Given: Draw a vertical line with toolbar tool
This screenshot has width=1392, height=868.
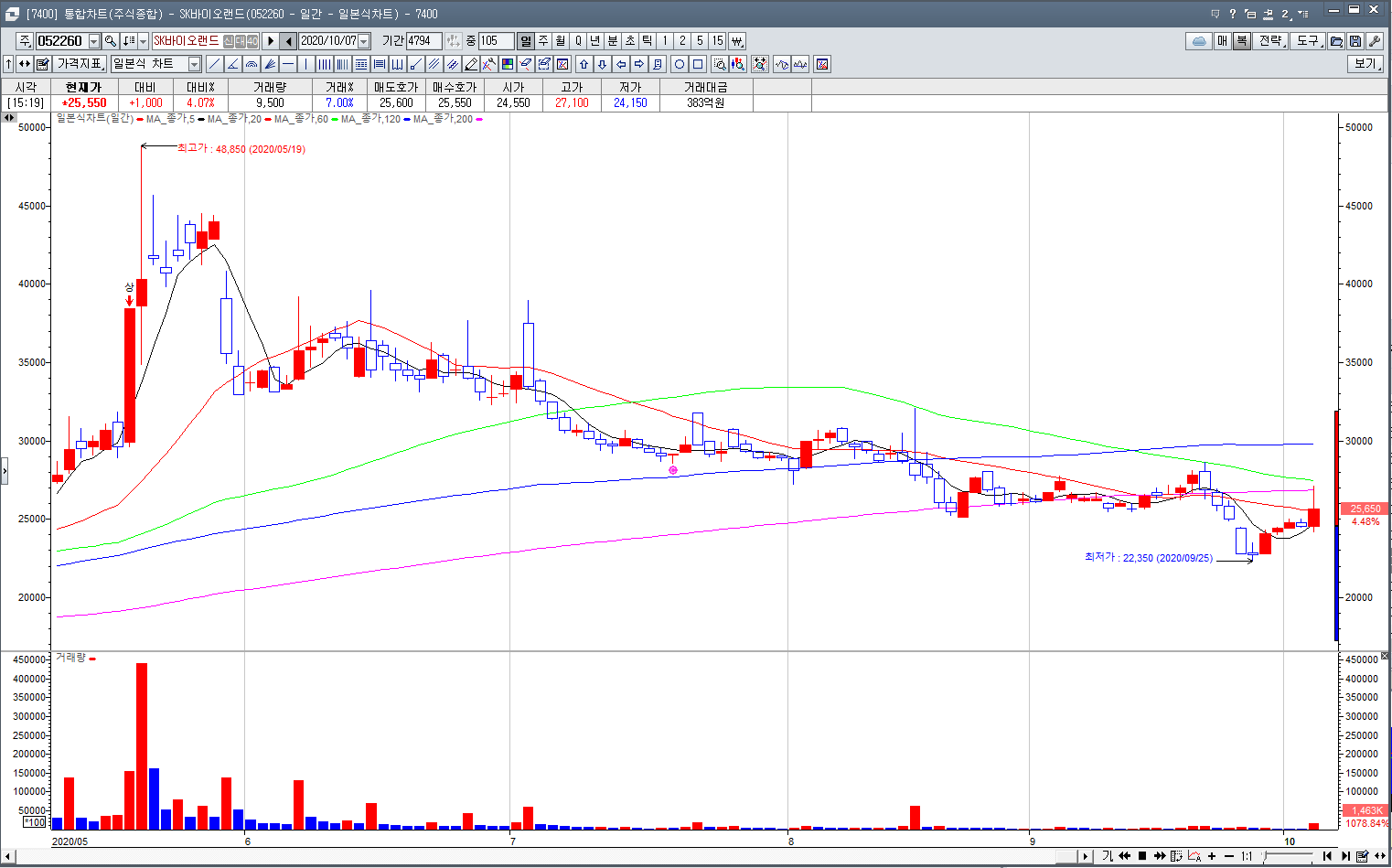Looking at the screenshot, I should click(305, 64).
